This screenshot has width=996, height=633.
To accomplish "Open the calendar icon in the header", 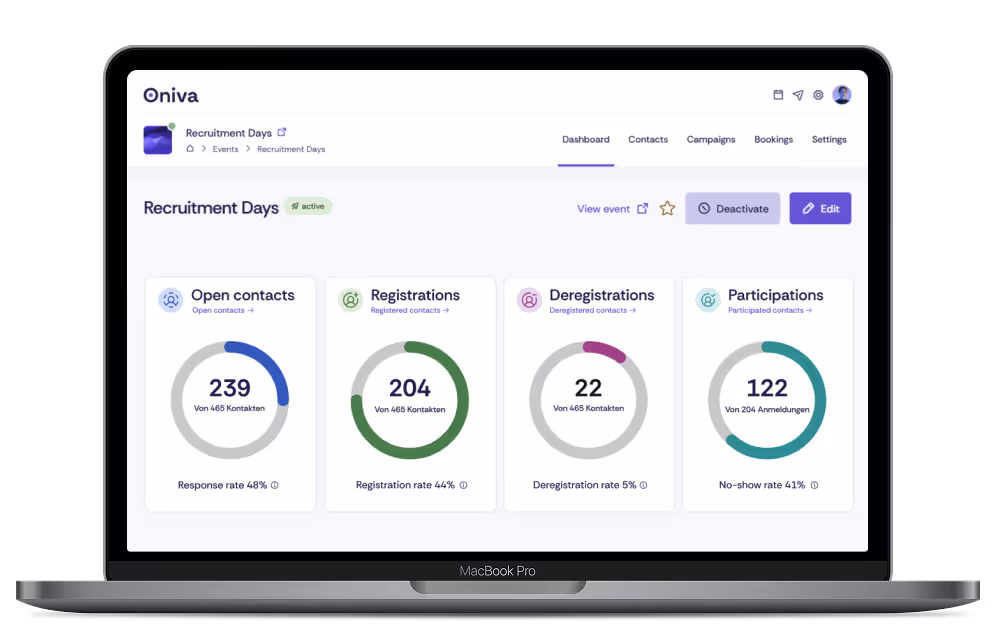I will [x=777, y=95].
